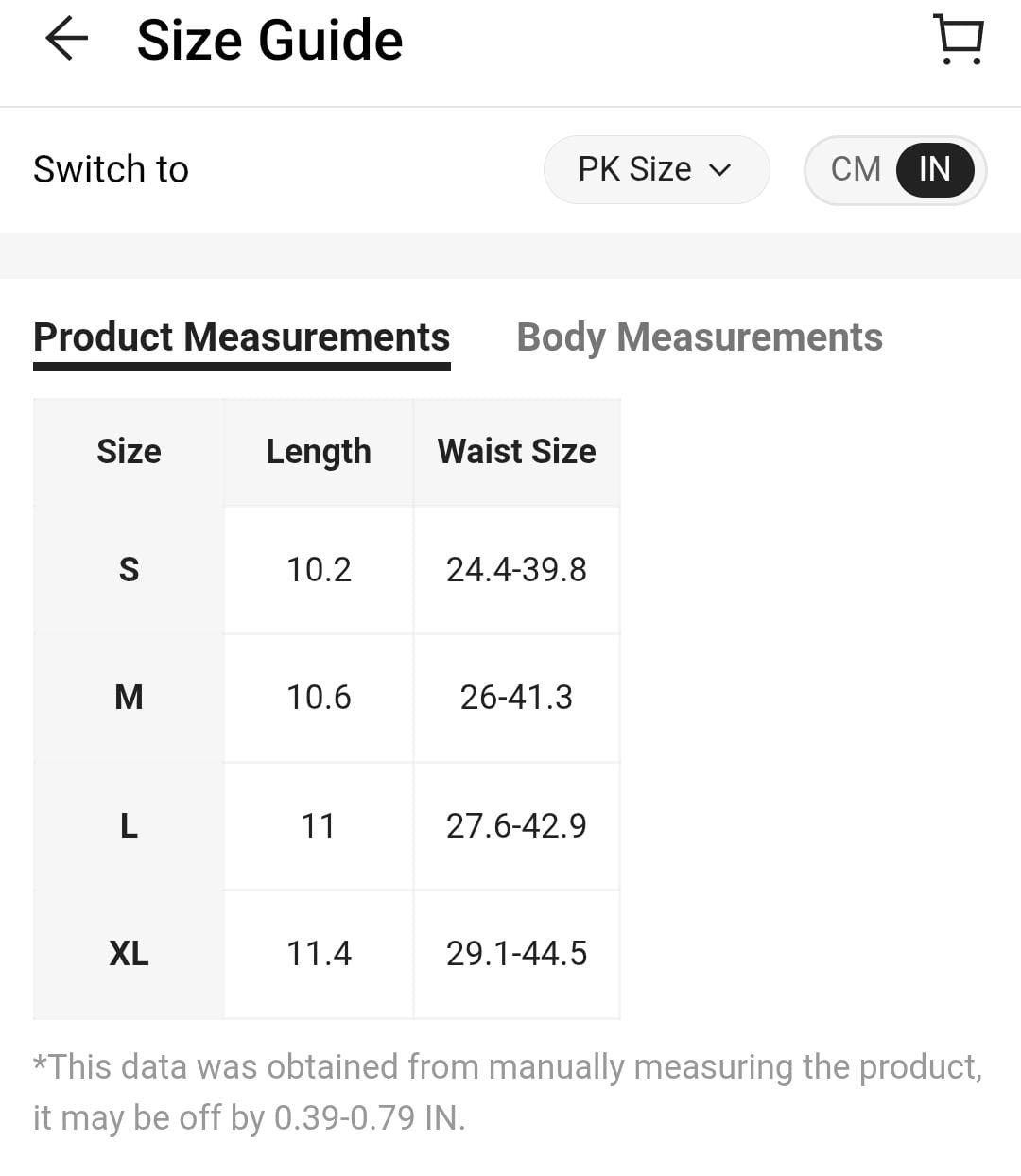Expand the PK Size dropdown
This screenshot has width=1021, height=1176.
pyautogui.click(x=656, y=169)
